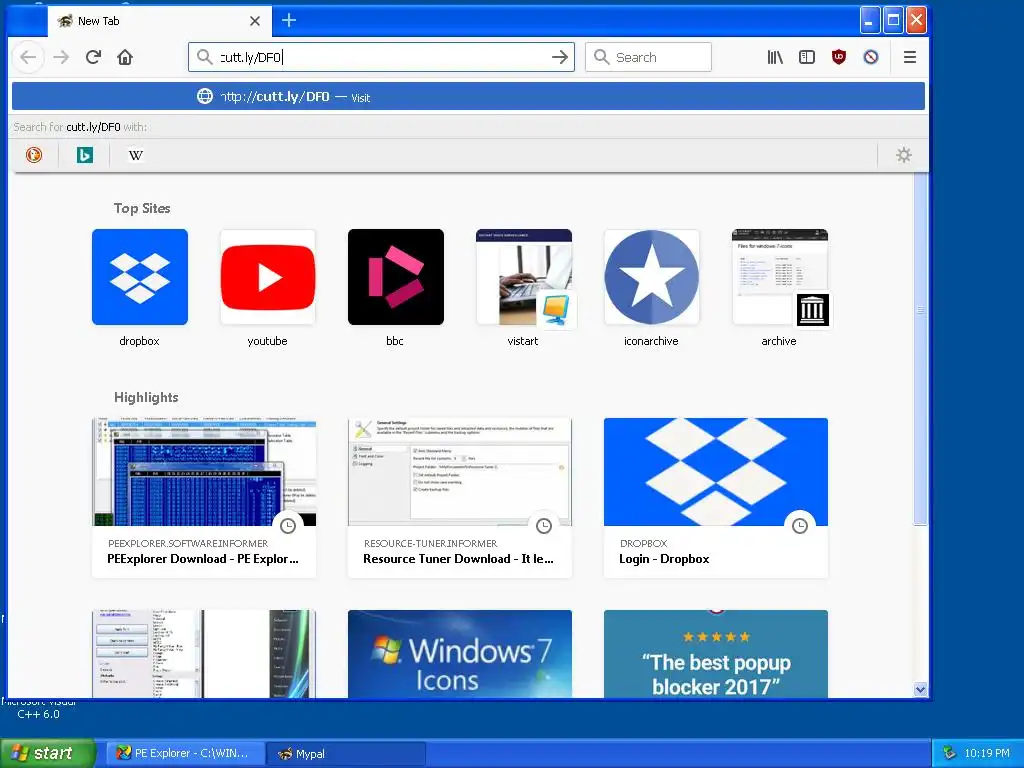The height and width of the screenshot is (768, 1024).
Task: Open the Library icon in toolbar
Action: (x=775, y=57)
